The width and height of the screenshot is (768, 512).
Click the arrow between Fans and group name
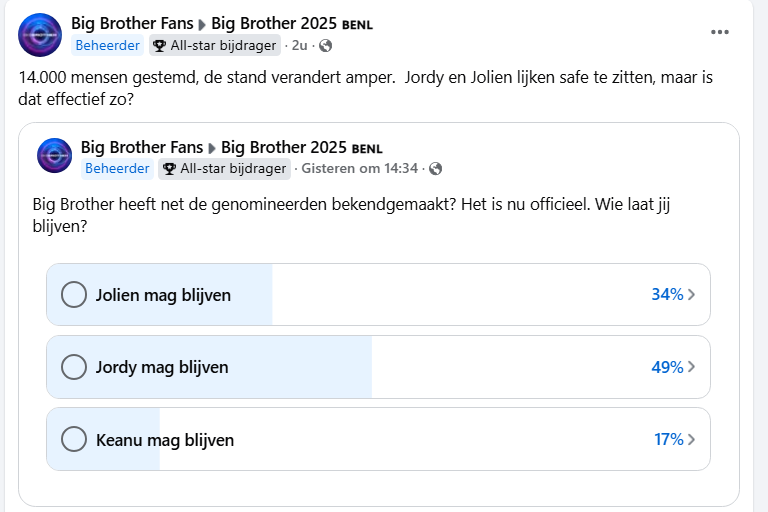pyautogui.click(x=202, y=24)
